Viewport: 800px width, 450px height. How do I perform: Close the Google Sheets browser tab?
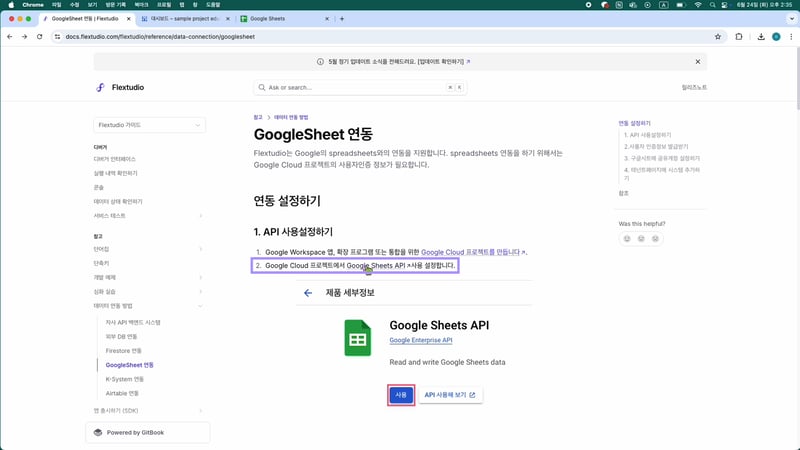click(327, 18)
